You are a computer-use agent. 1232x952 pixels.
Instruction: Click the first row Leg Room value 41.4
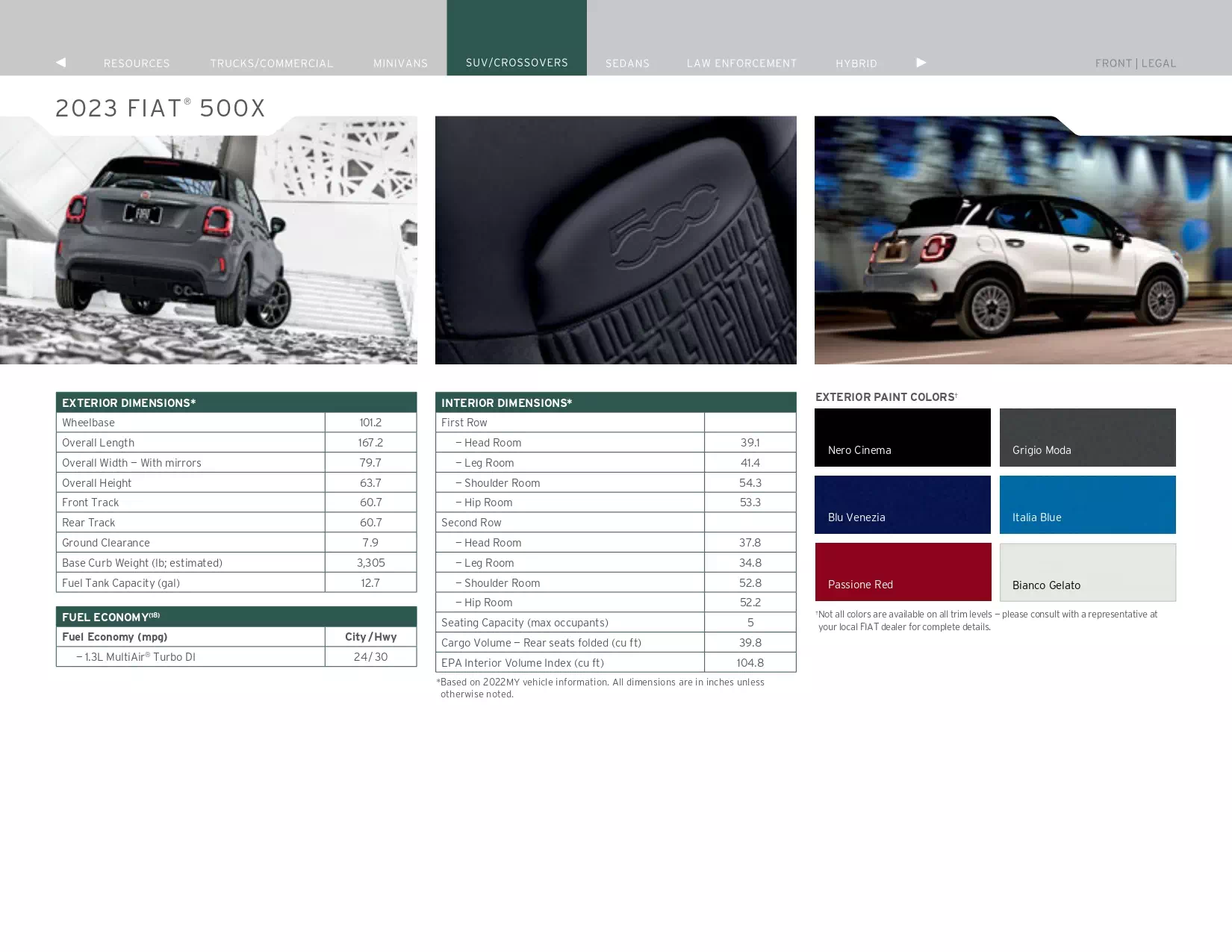pos(750,463)
